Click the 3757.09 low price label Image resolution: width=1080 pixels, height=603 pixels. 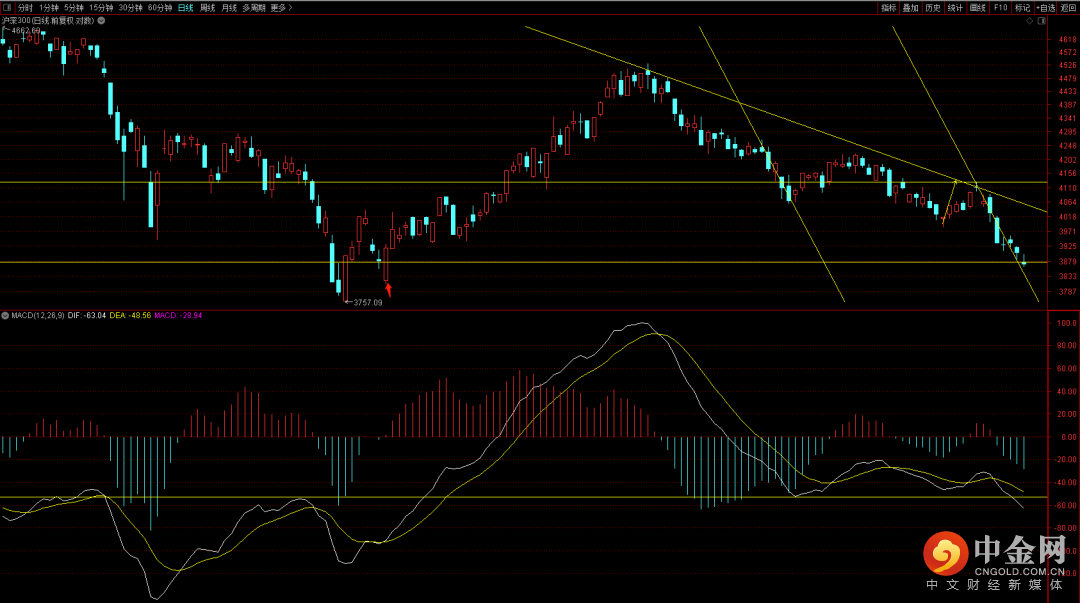pos(367,302)
